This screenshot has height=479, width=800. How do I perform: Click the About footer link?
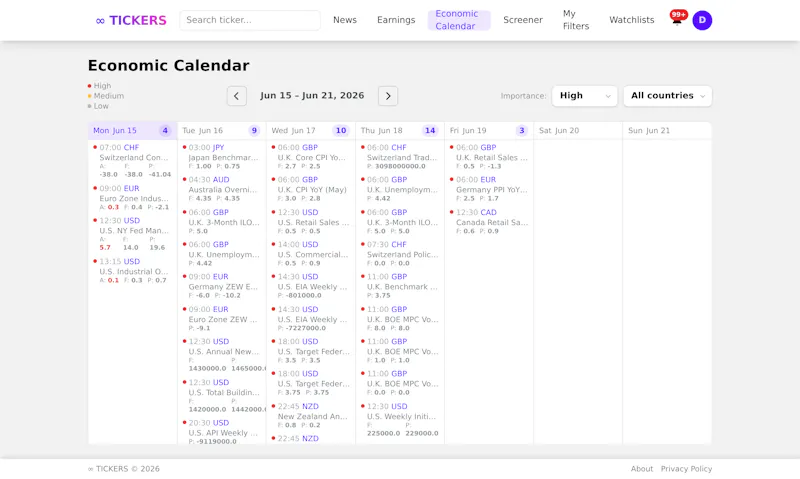(641, 469)
